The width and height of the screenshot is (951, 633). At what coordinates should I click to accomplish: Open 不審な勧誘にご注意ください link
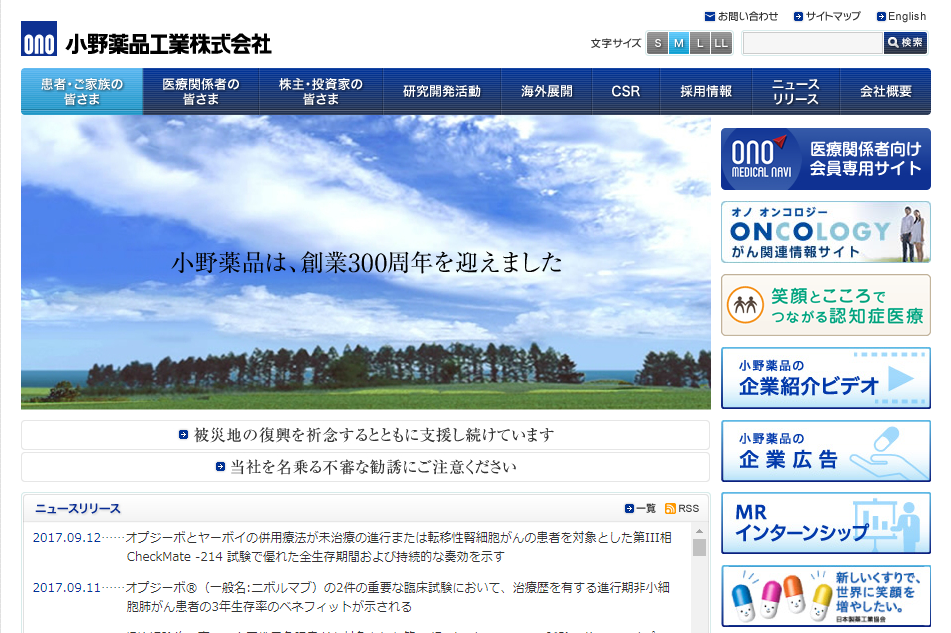[x=374, y=467]
